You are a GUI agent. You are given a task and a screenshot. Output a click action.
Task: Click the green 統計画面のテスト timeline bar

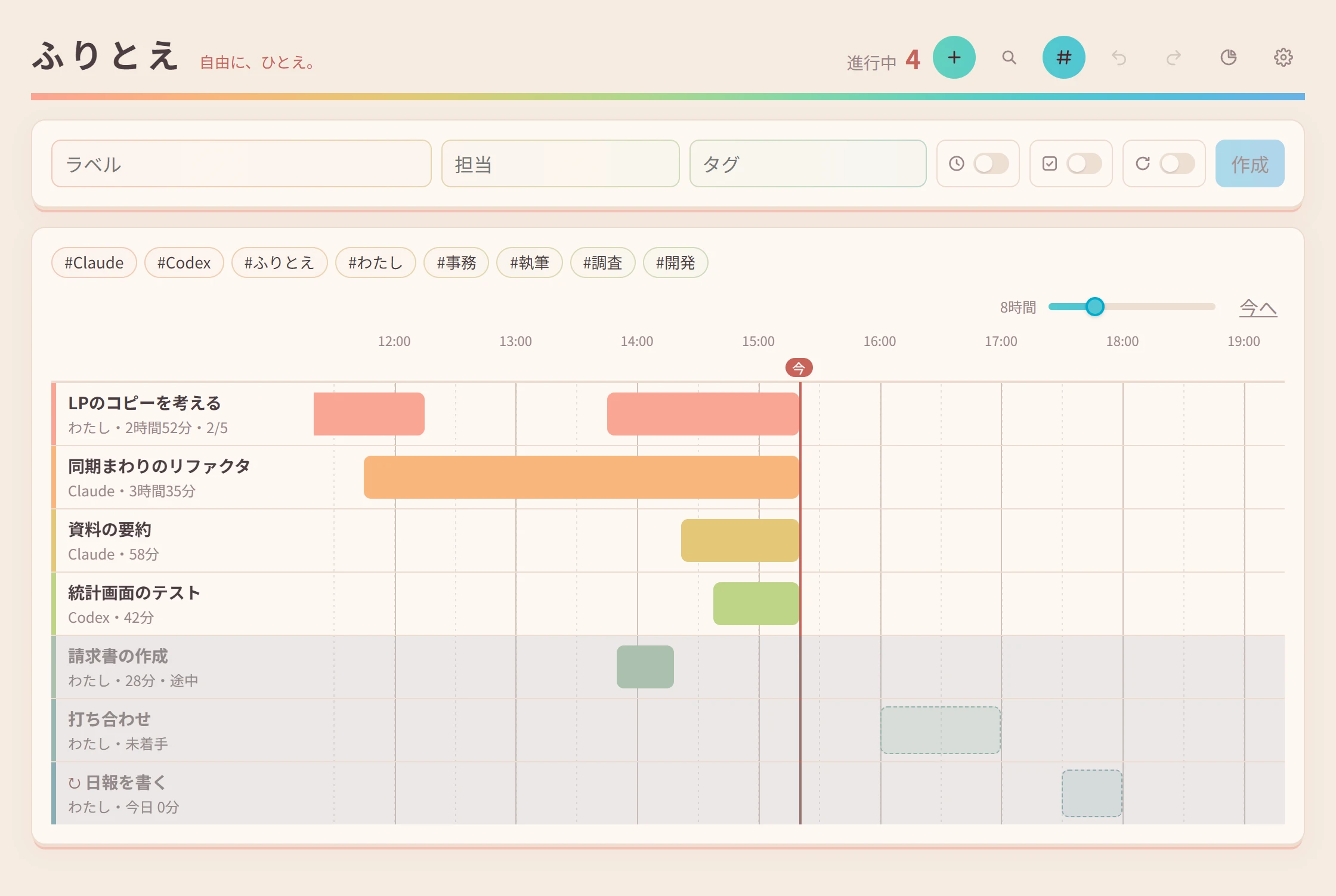(x=756, y=604)
